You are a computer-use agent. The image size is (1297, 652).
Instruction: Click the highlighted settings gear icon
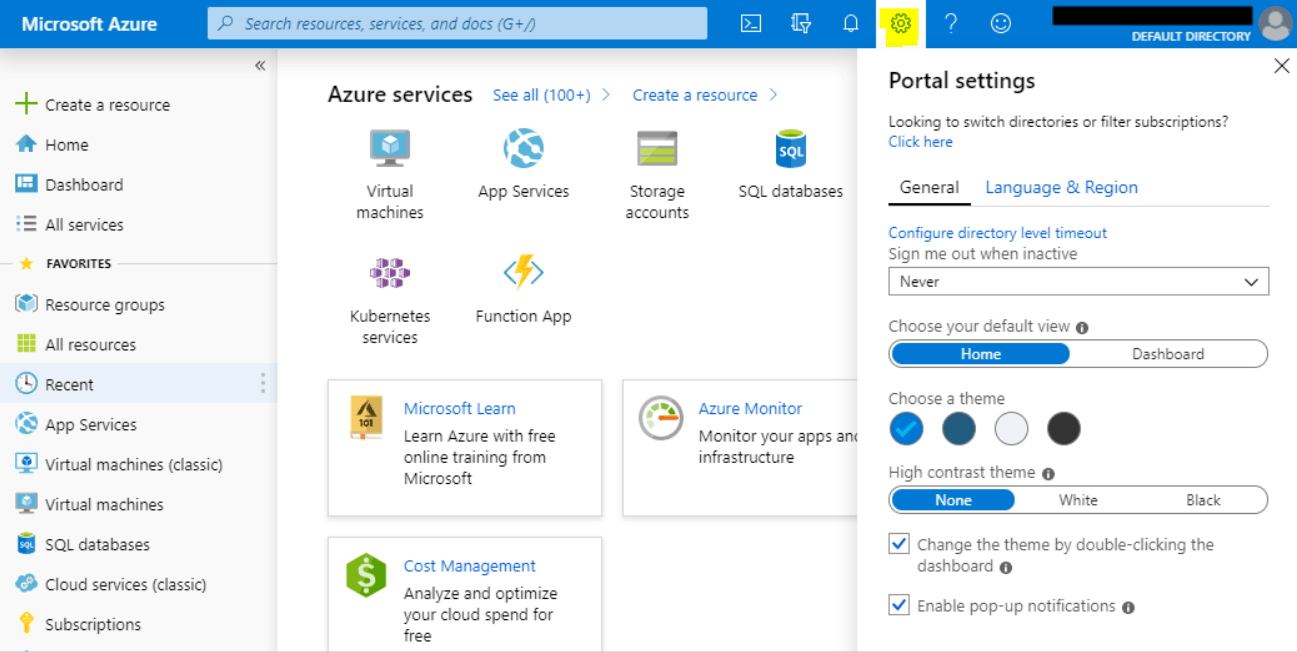pyautogui.click(x=901, y=24)
